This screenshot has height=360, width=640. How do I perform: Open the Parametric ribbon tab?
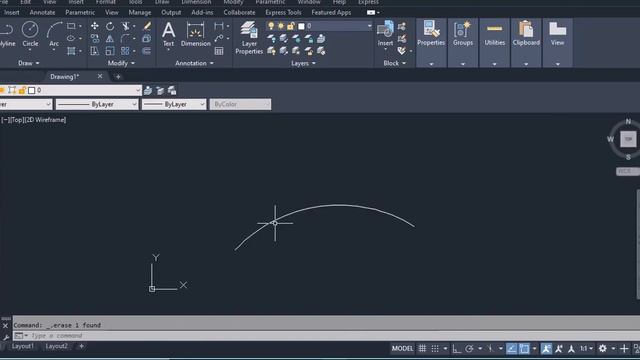(80, 13)
